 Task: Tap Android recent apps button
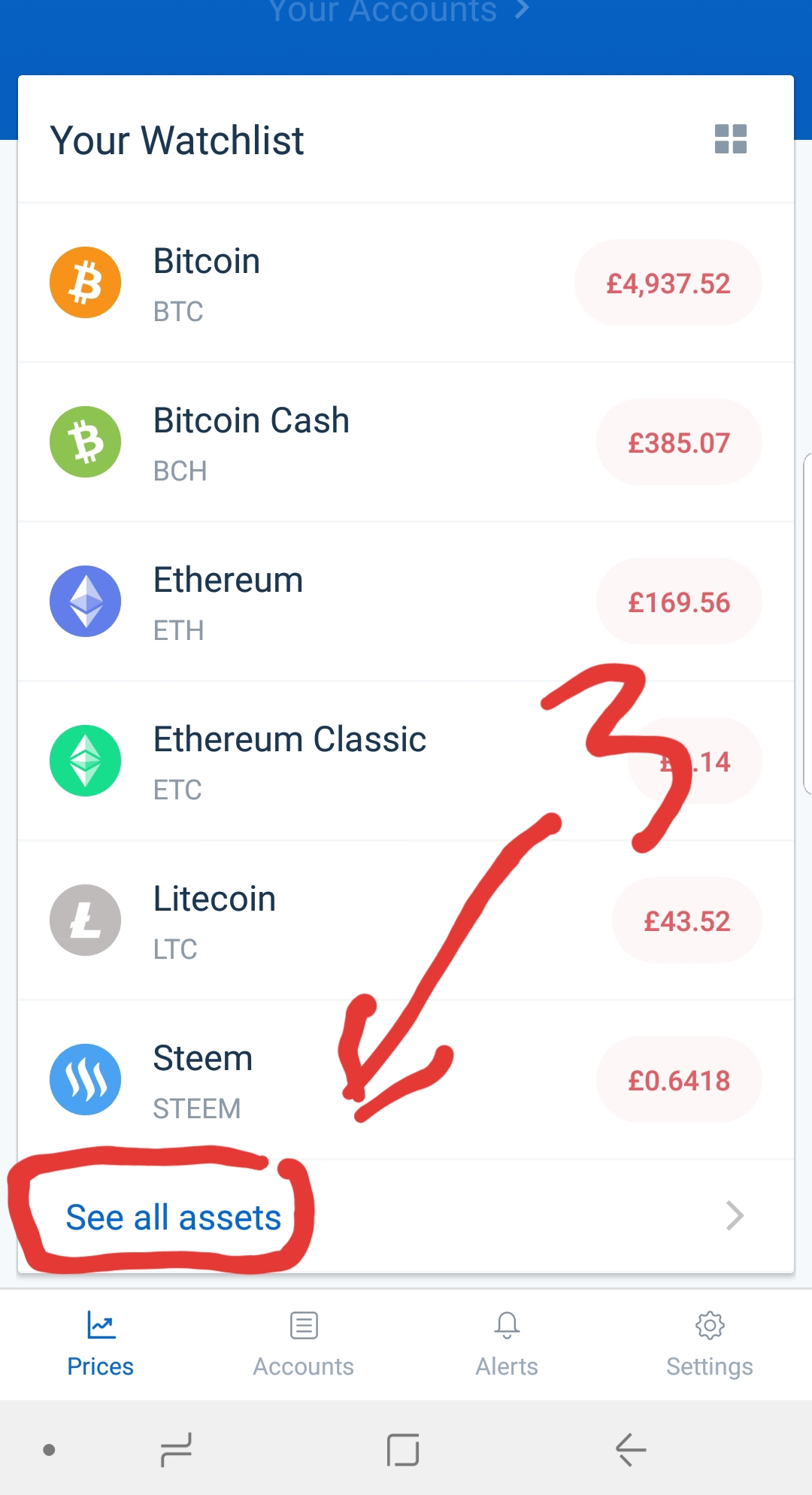point(177,1449)
